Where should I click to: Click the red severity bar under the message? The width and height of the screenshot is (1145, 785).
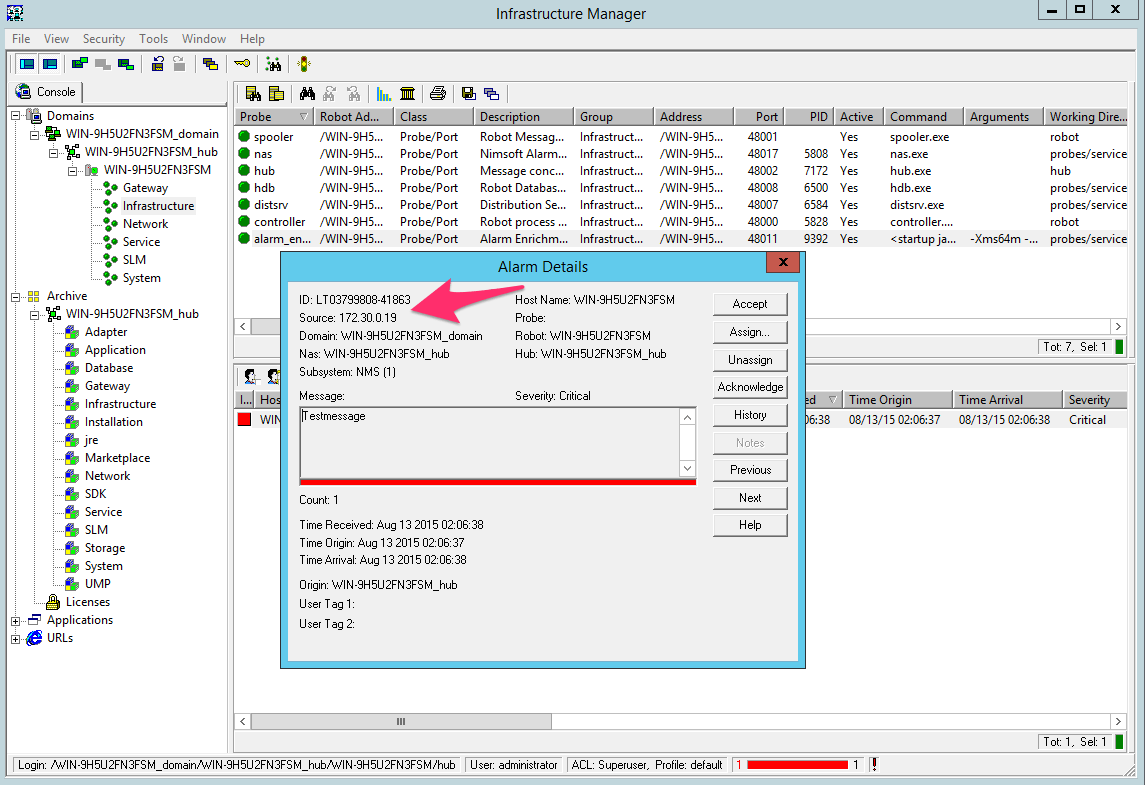[x=497, y=481]
